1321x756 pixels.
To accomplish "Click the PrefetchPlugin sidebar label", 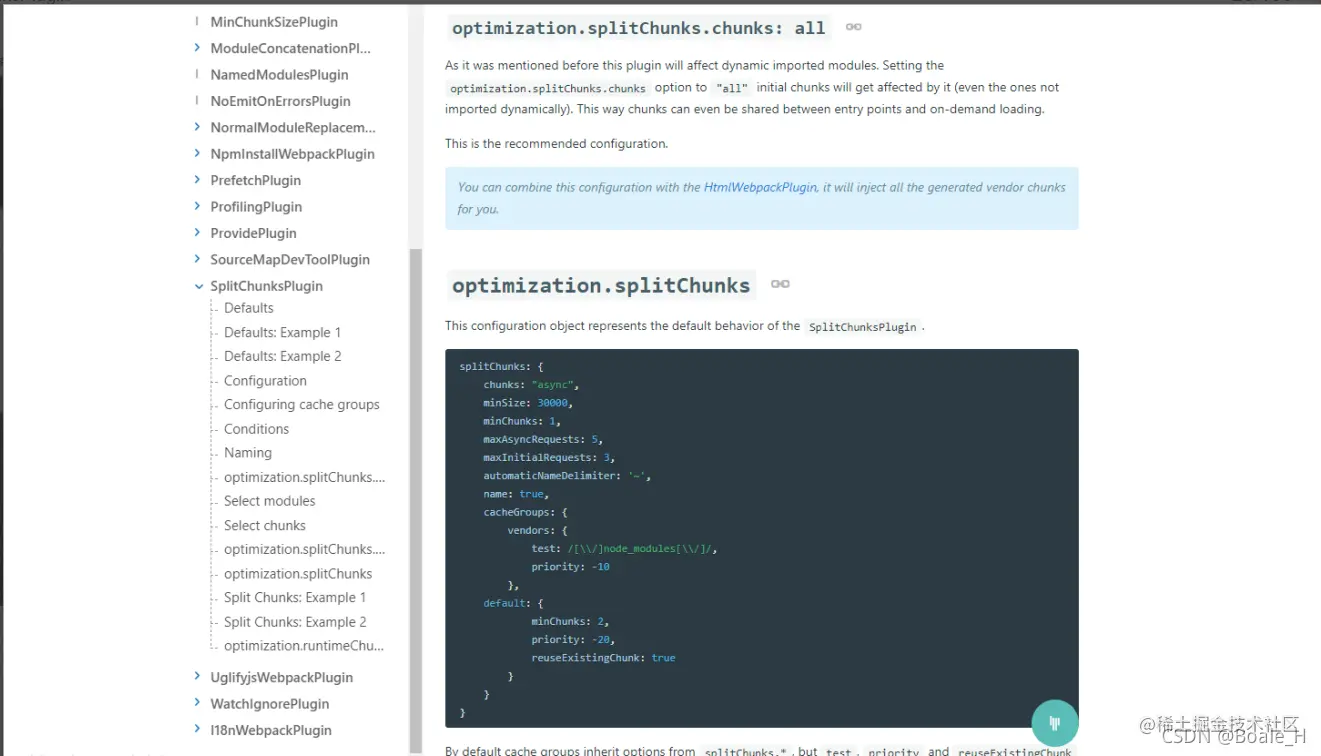I will [x=256, y=180].
